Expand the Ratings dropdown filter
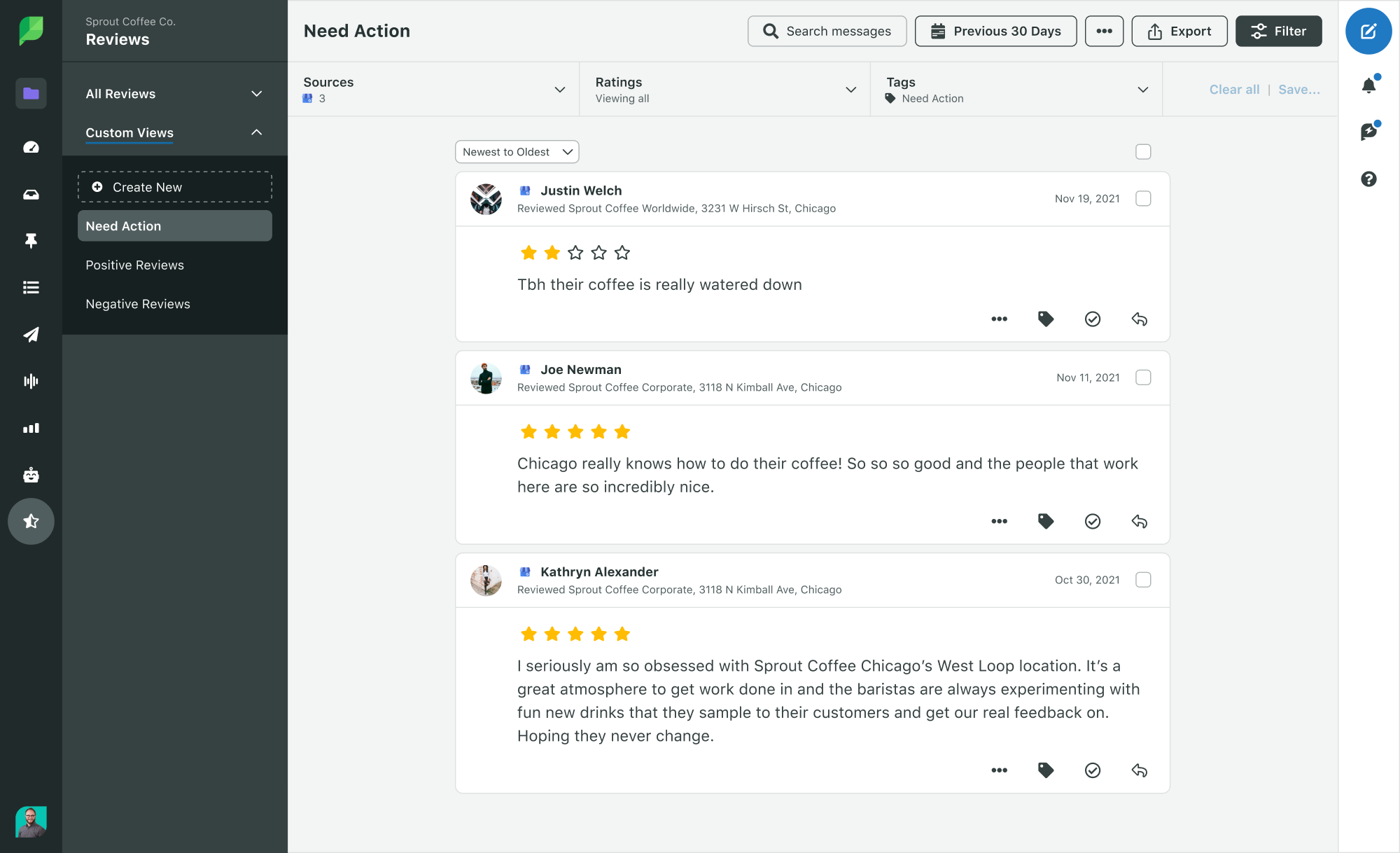The image size is (1400, 853). point(852,89)
